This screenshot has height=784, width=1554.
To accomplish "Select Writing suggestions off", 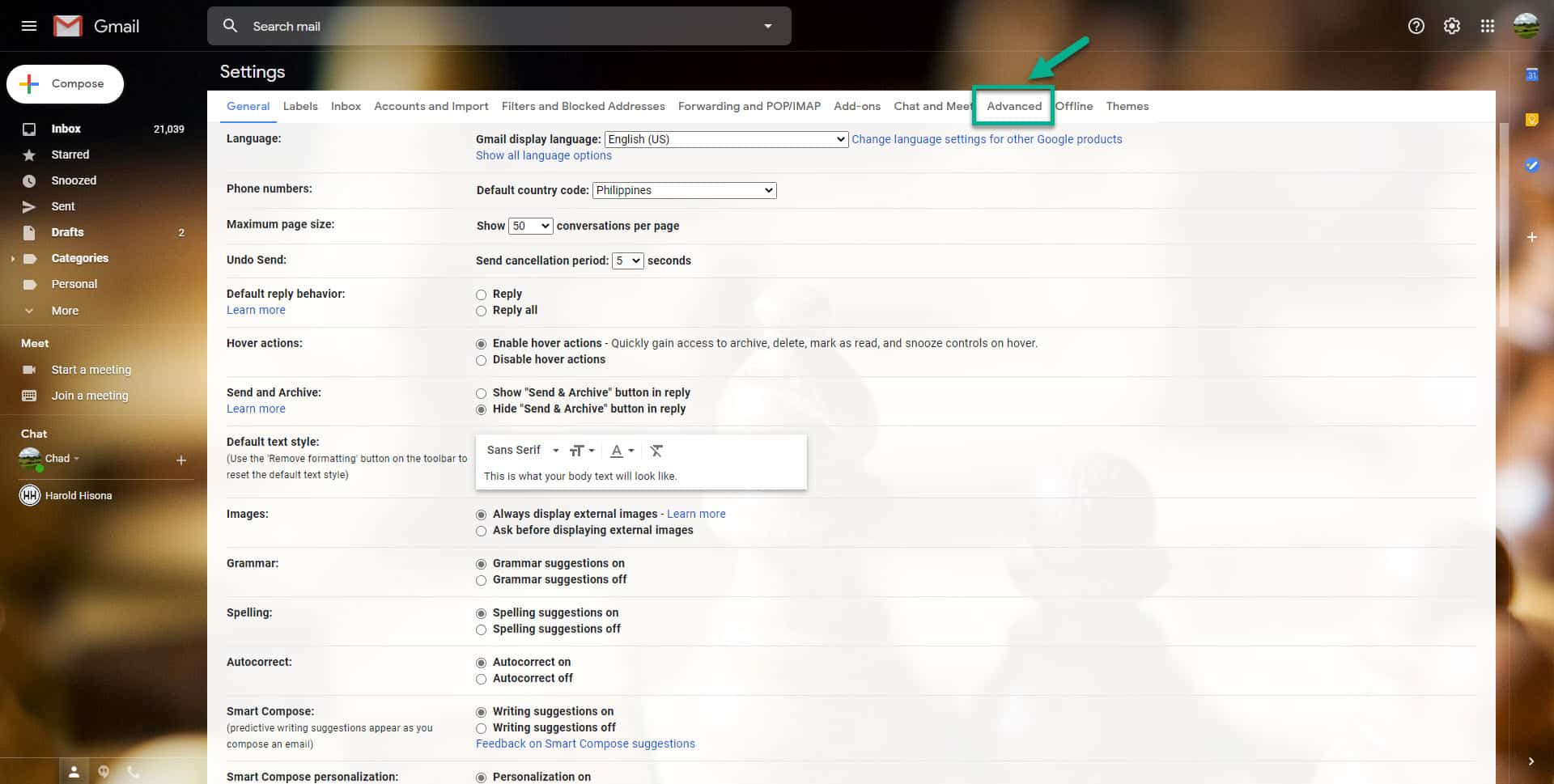I will (481, 728).
